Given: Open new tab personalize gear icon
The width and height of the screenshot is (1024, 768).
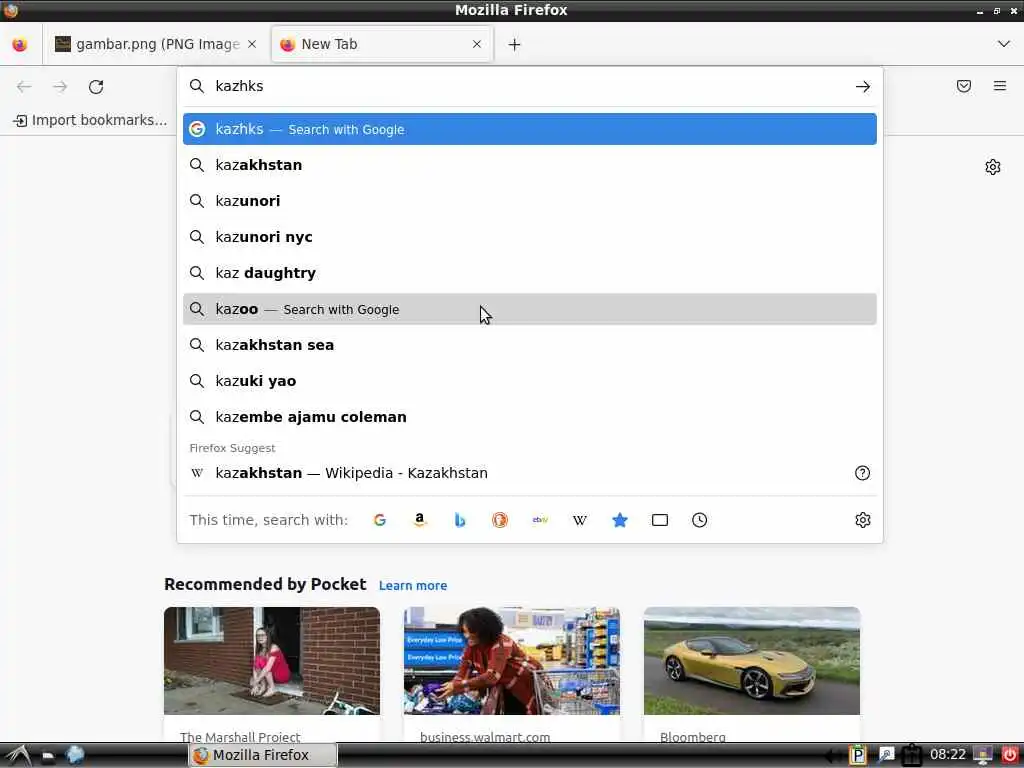Looking at the screenshot, I should 993,167.
